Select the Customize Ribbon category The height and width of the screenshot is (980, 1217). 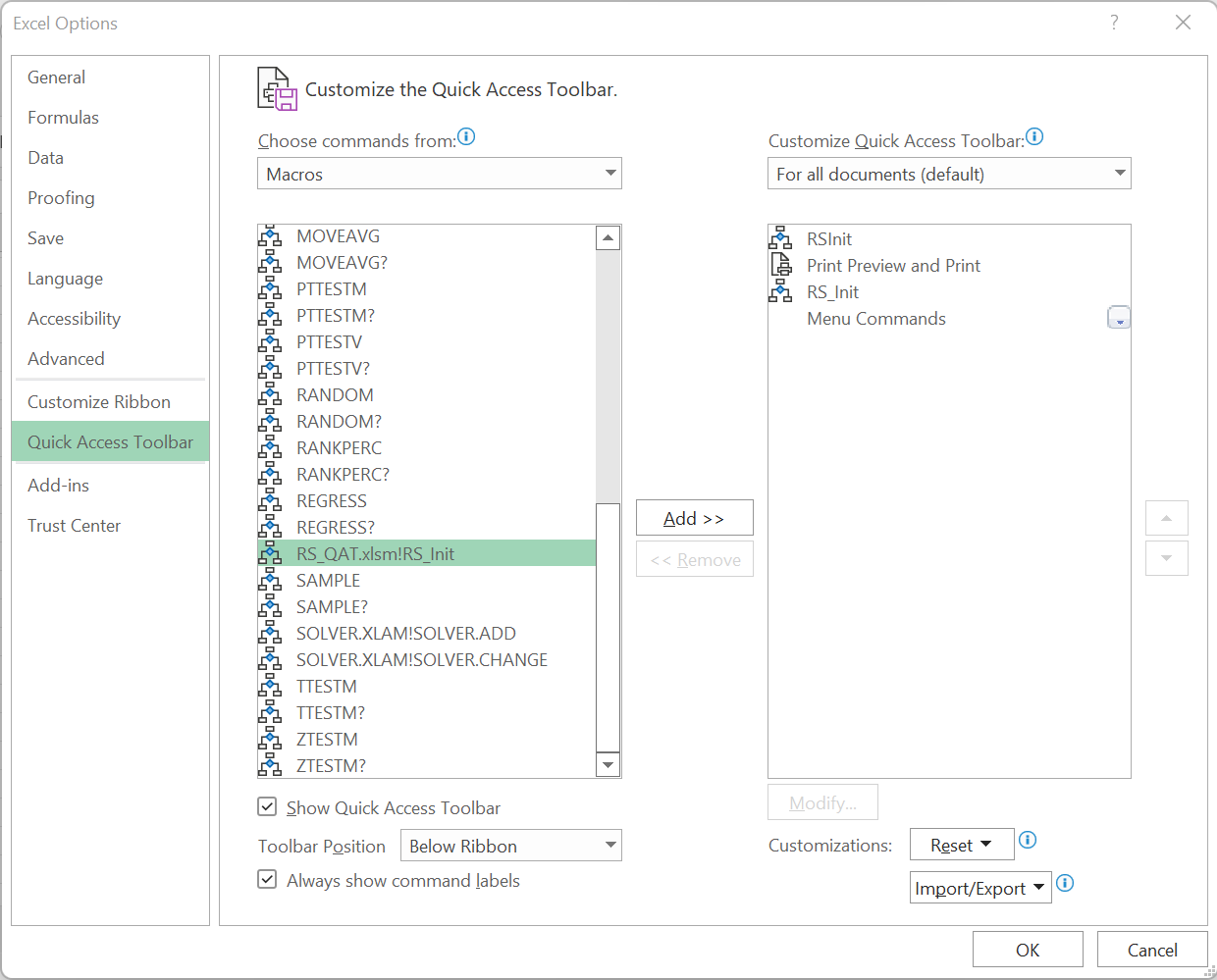coord(111,402)
